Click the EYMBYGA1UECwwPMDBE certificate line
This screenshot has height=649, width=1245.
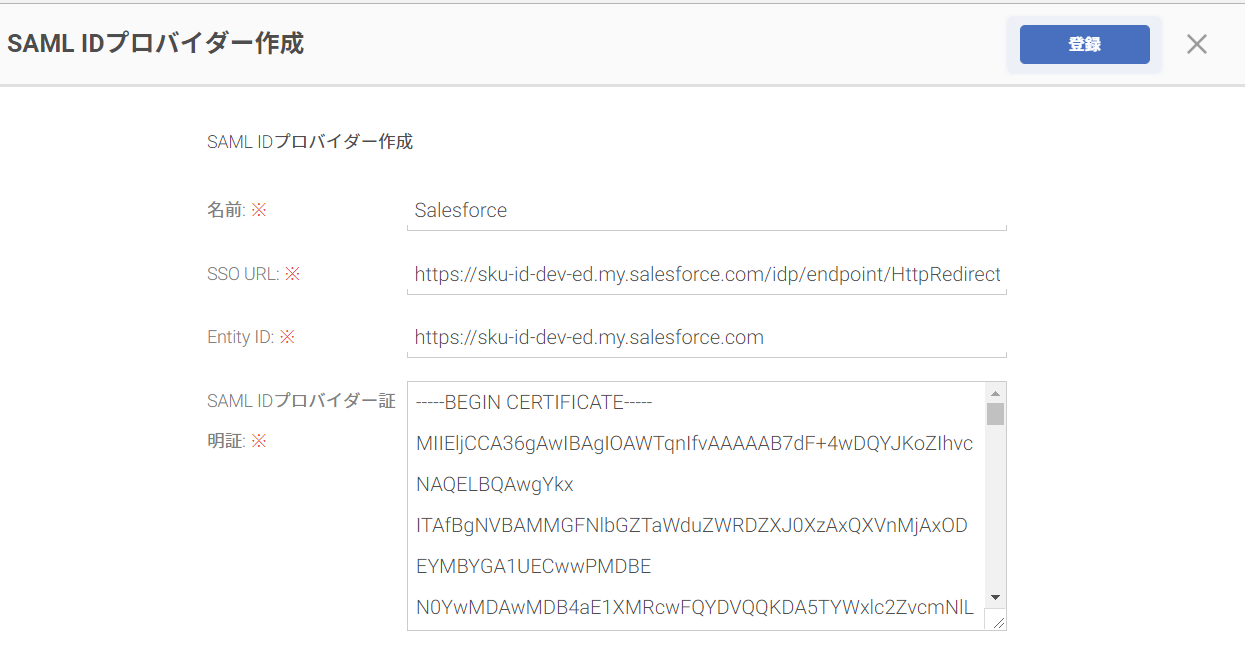[x=533, y=566]
